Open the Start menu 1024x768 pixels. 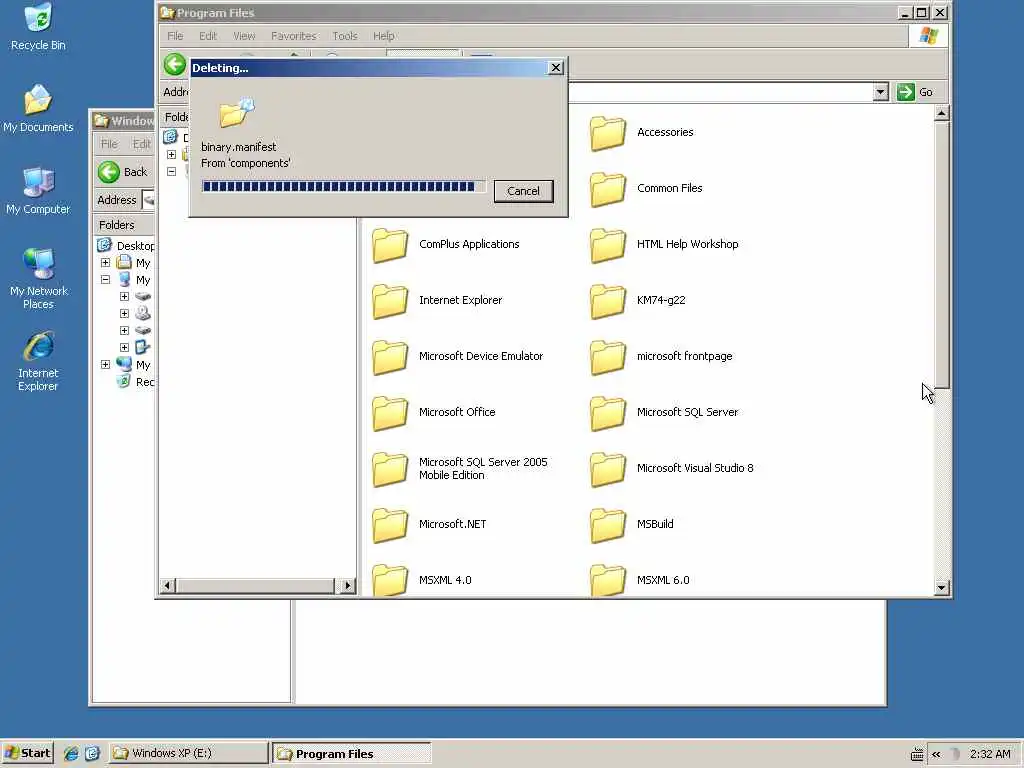(27, 753)
